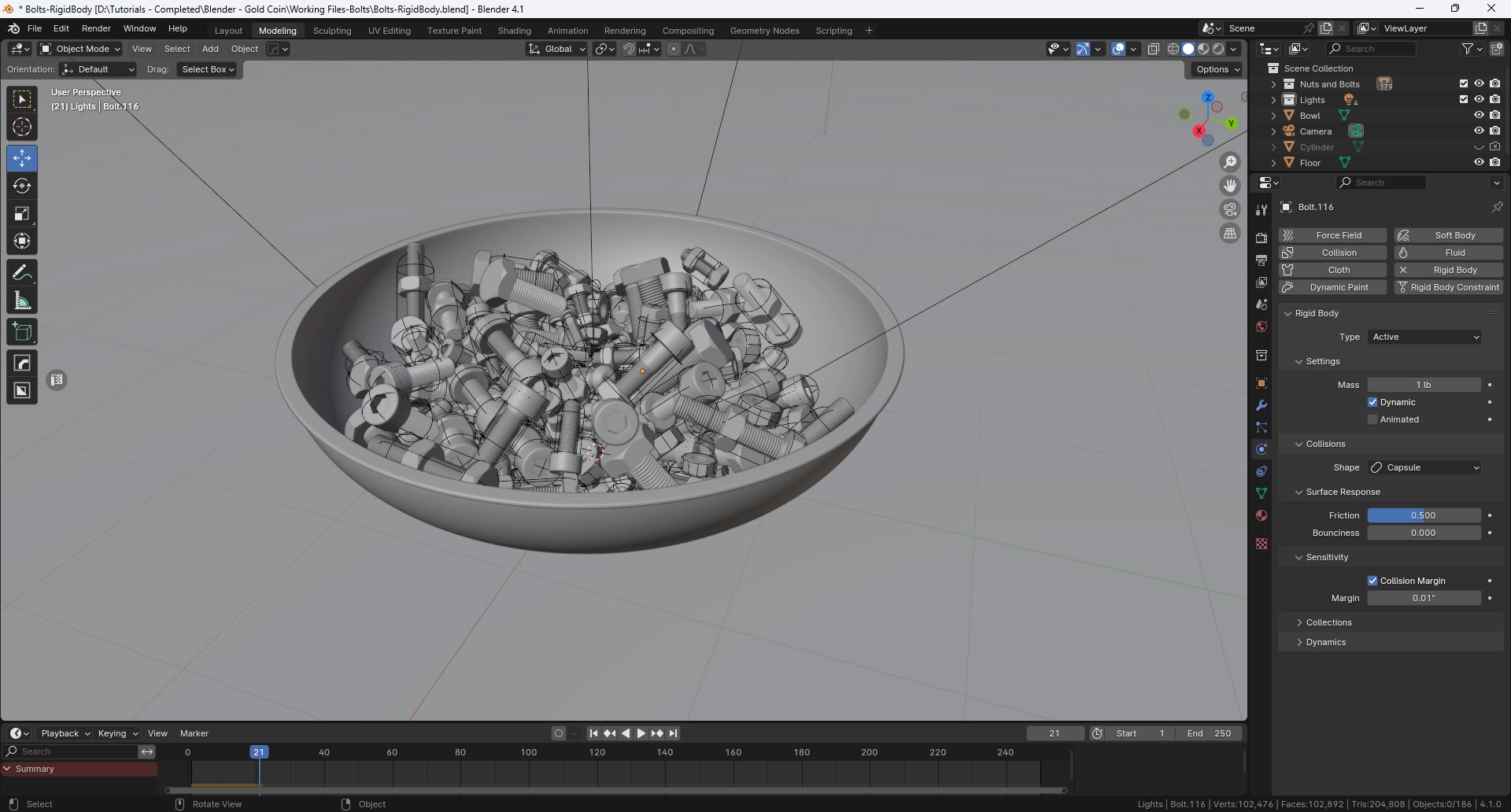Viewport: 1511px width, 812px height.
Task: Select the Rotate tool
Action: click(22, 186)
